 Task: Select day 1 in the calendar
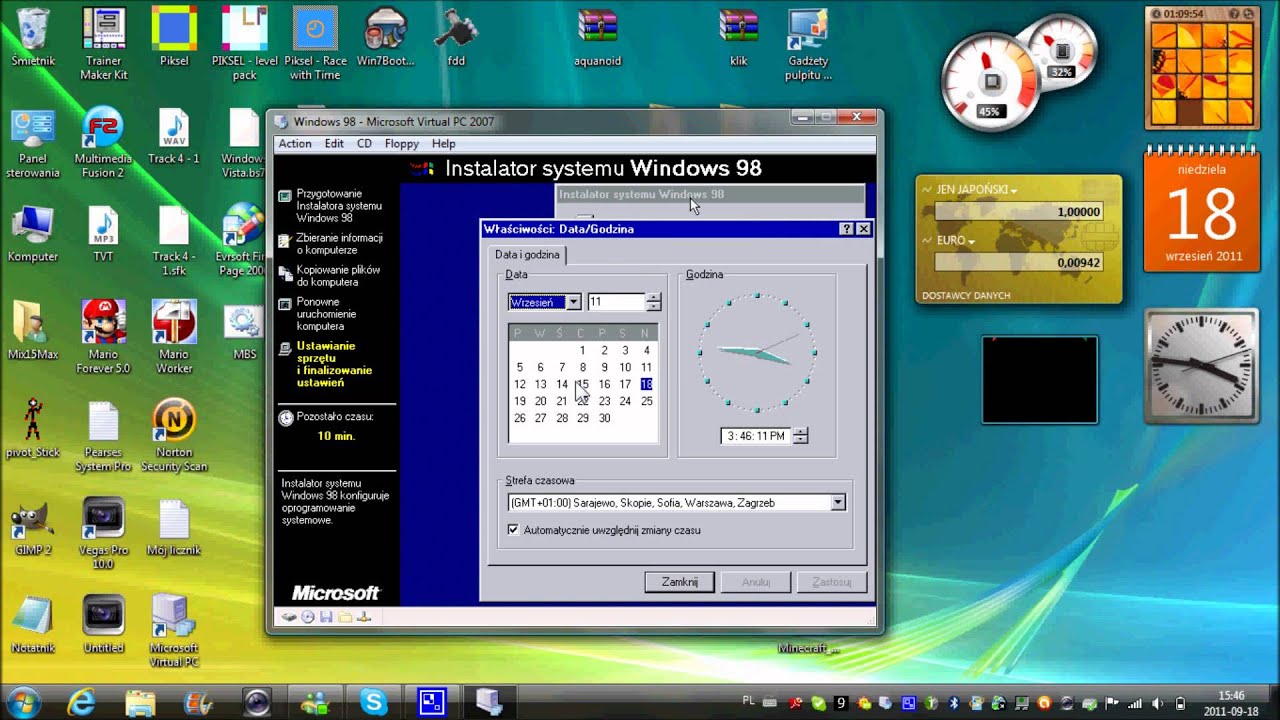583,350
